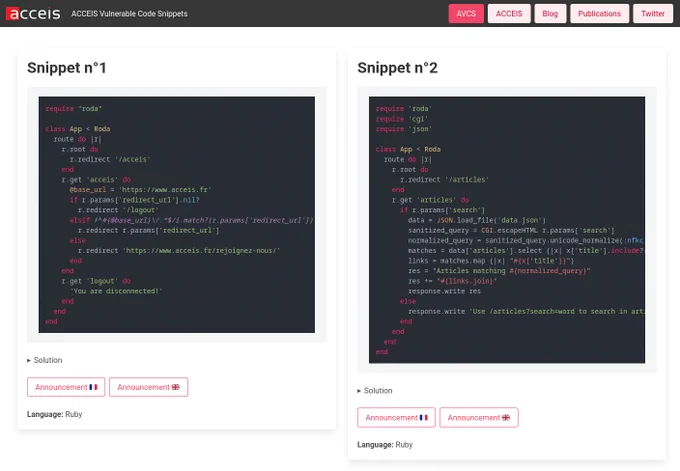Click the r.redirect '/logout' line

point(118,210)
